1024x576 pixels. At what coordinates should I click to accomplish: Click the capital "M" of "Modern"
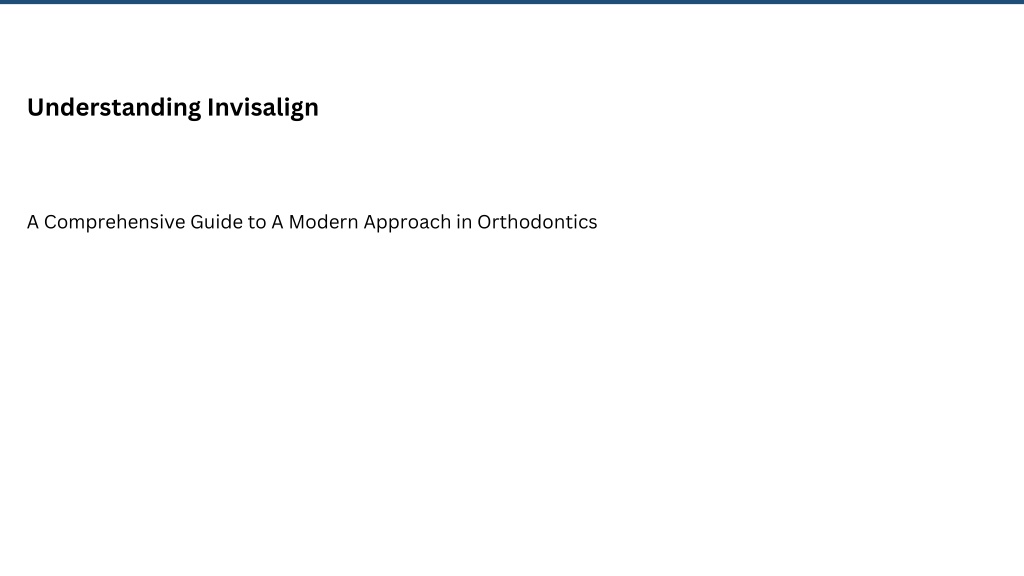click(296, 222)
